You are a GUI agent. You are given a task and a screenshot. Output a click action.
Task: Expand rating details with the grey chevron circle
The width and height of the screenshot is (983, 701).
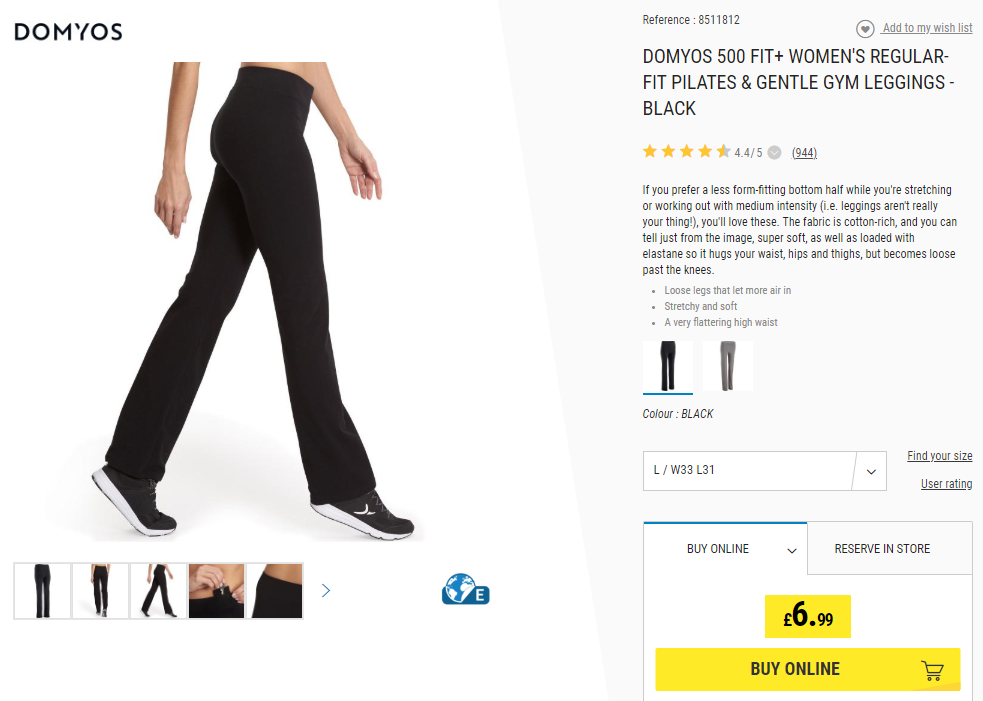click(775, 152)
